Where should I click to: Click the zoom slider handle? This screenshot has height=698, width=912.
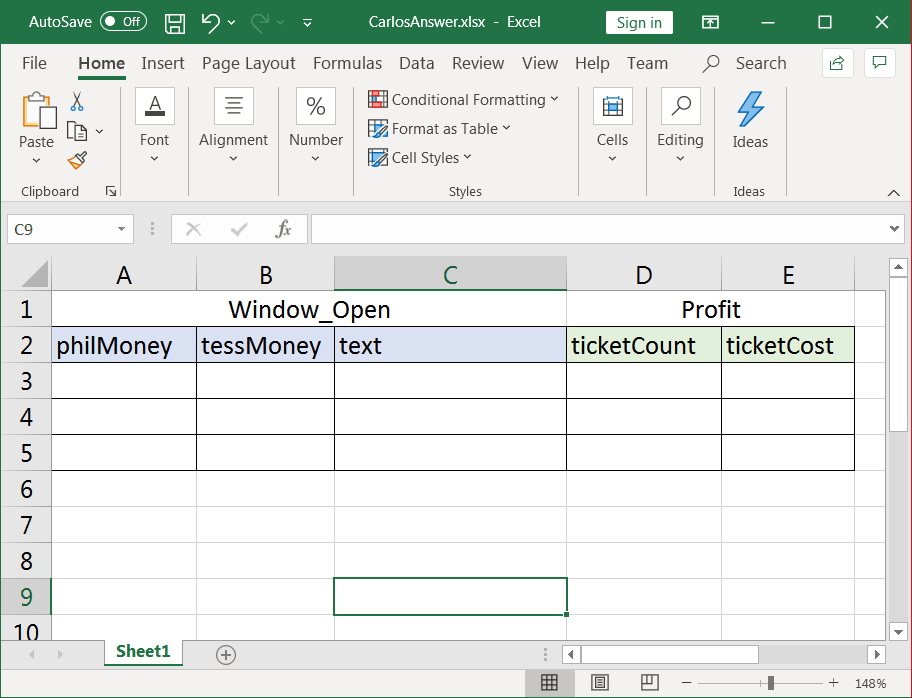pos(771,682)
